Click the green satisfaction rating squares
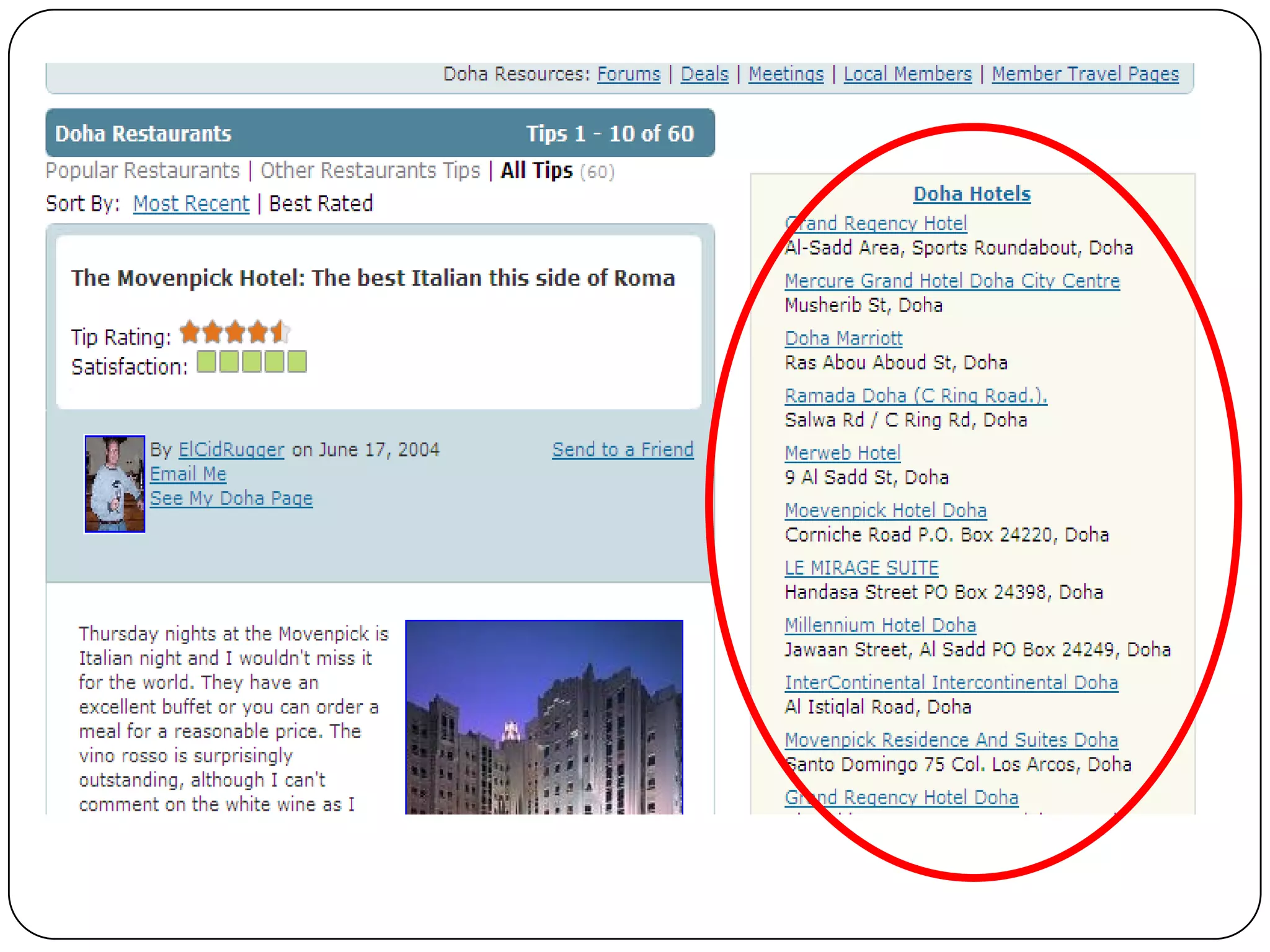 251,362
